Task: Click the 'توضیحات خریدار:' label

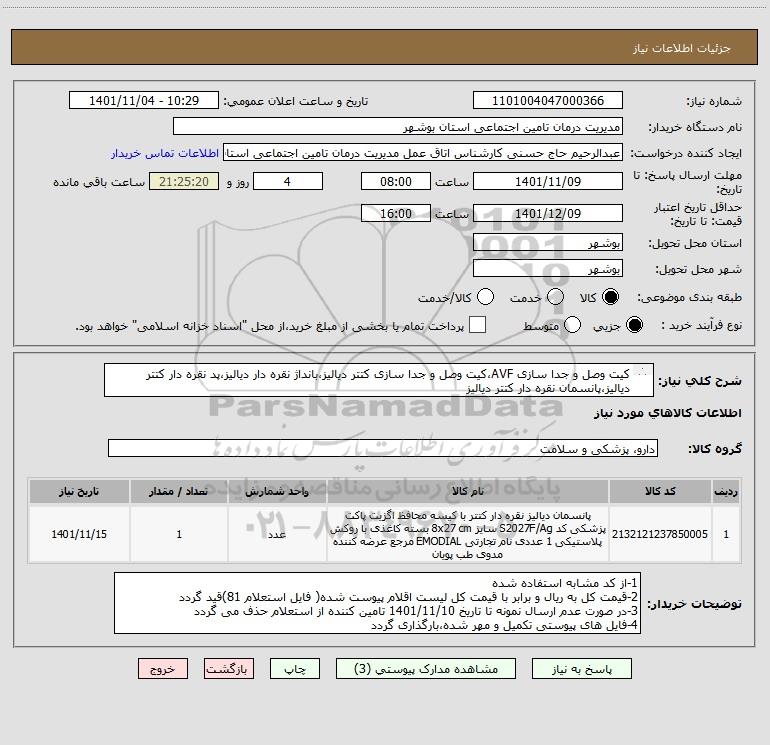Action: click(694, 604)
